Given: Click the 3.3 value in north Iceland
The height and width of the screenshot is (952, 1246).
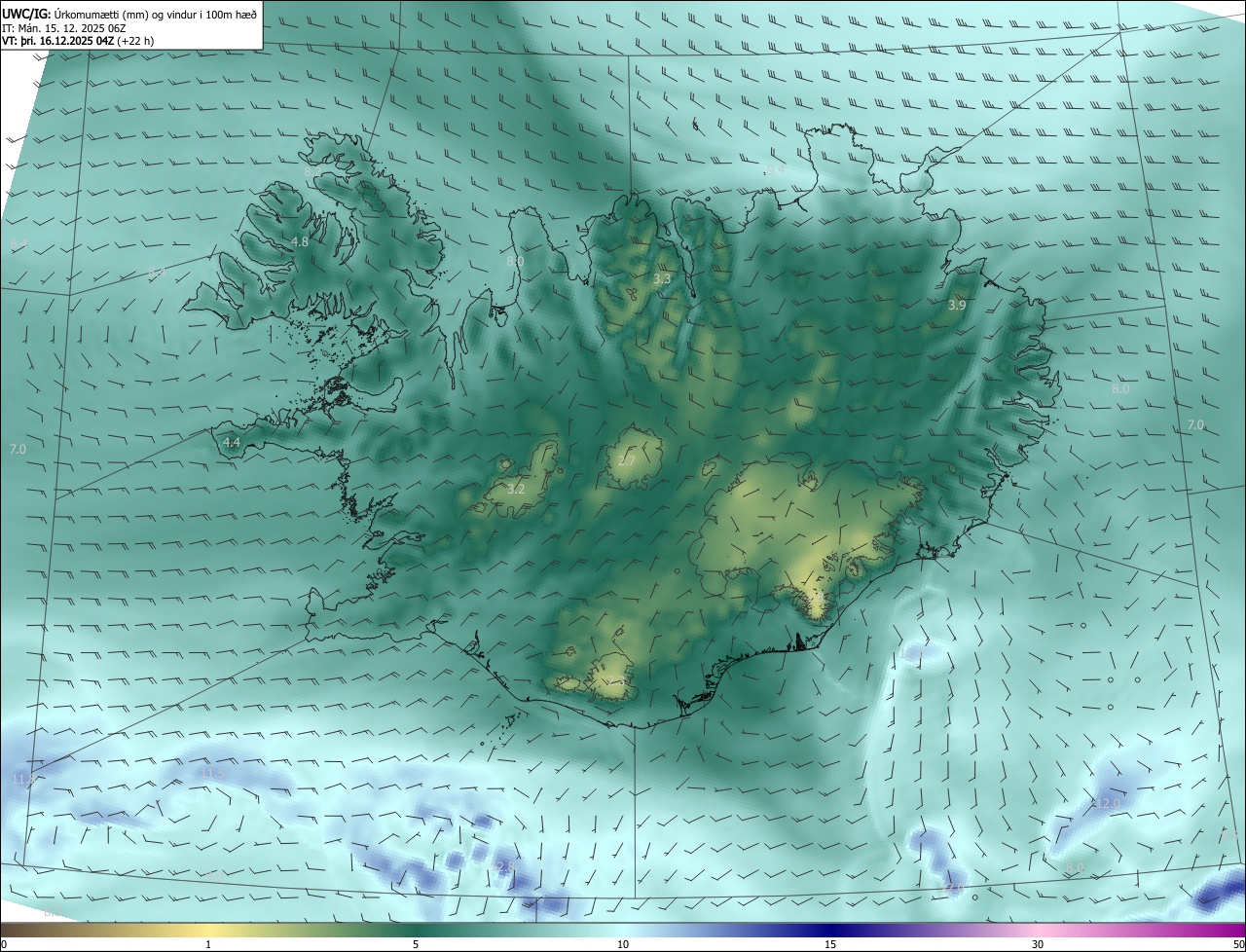Looking at the screenshot, I should (x=662, y=279).
